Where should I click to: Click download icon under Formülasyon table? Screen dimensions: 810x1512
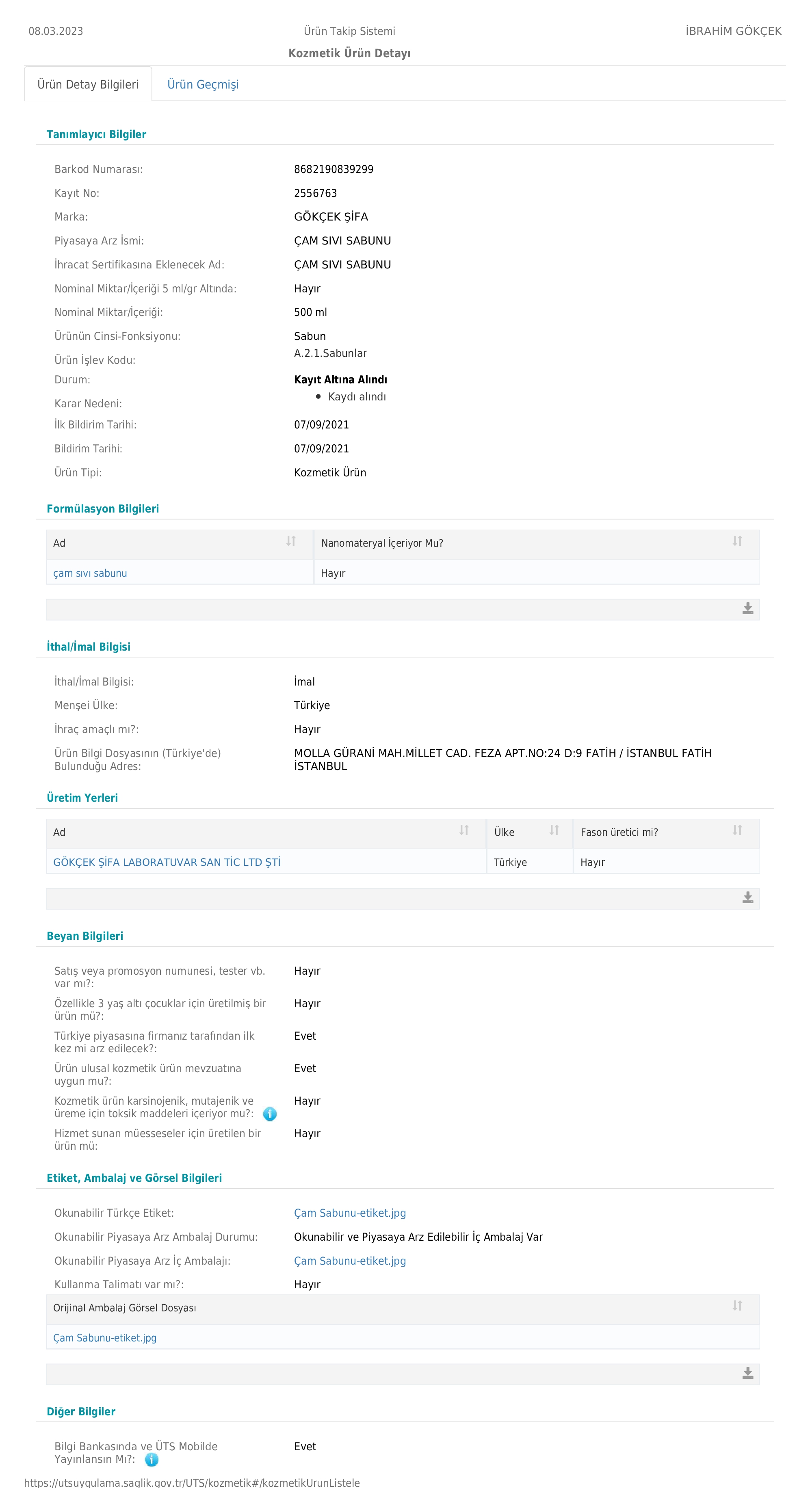click(x=747, y=609)
